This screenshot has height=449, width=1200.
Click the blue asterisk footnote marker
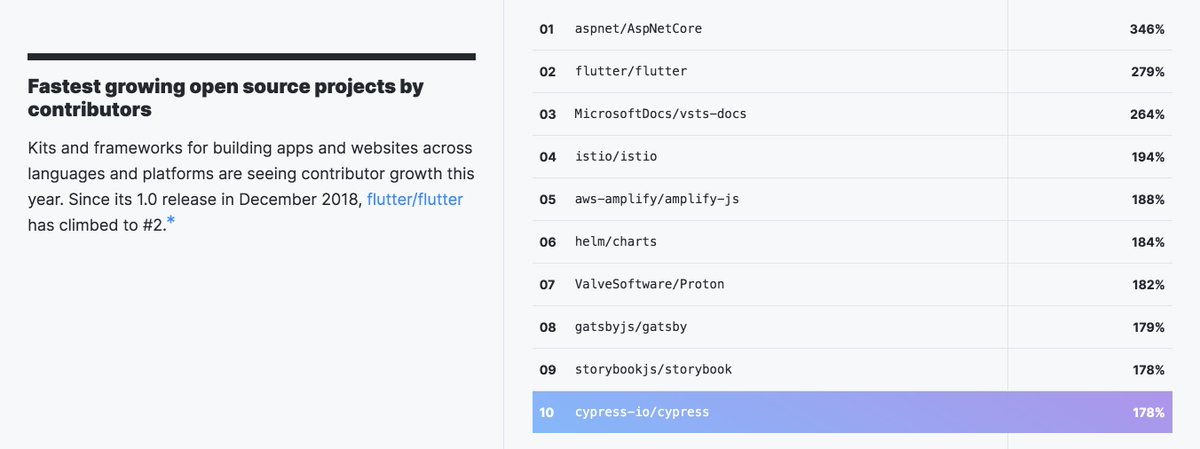coord(171,220)
